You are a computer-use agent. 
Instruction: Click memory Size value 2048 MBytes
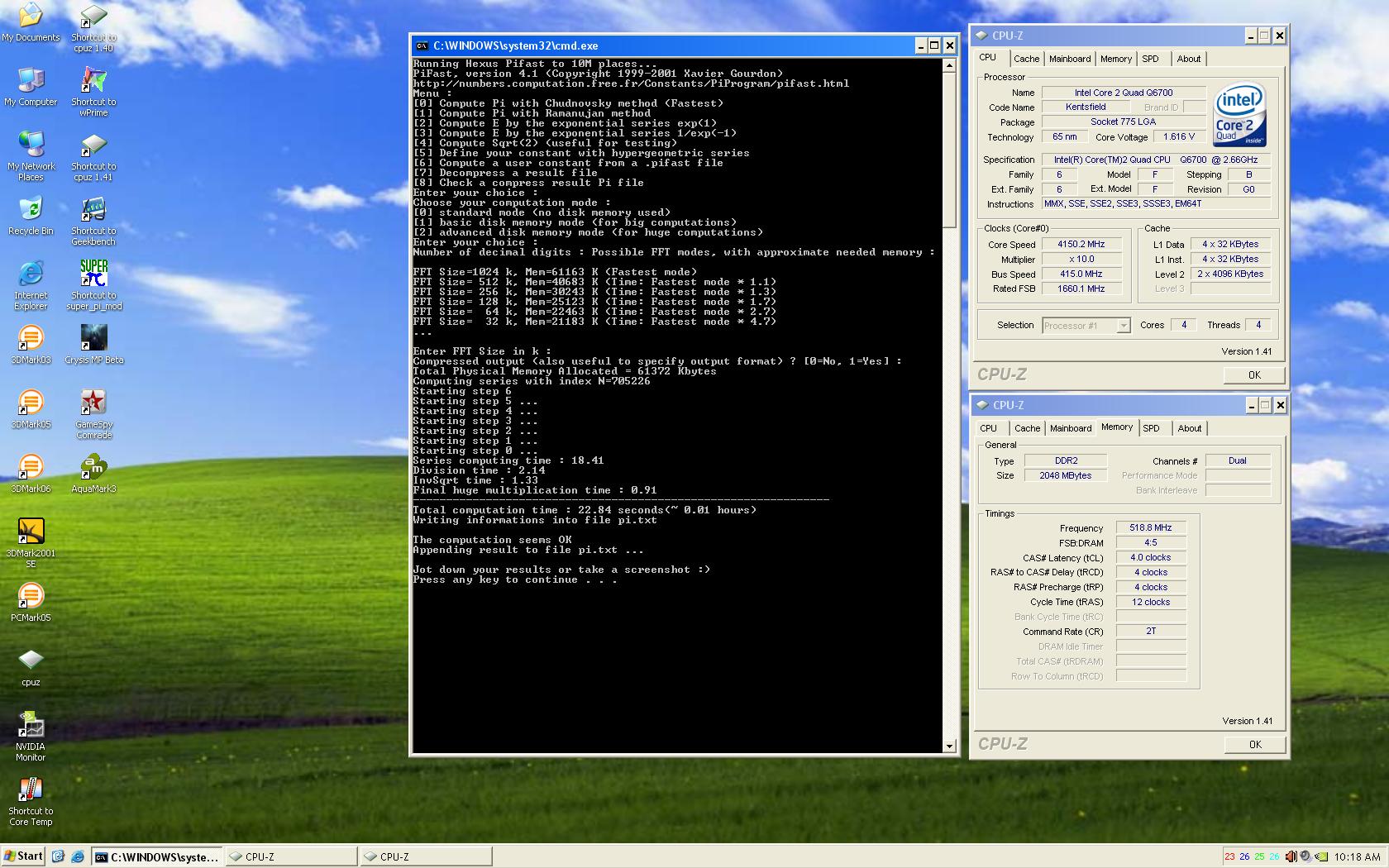pyautogui.click(x=1065, y=475)
